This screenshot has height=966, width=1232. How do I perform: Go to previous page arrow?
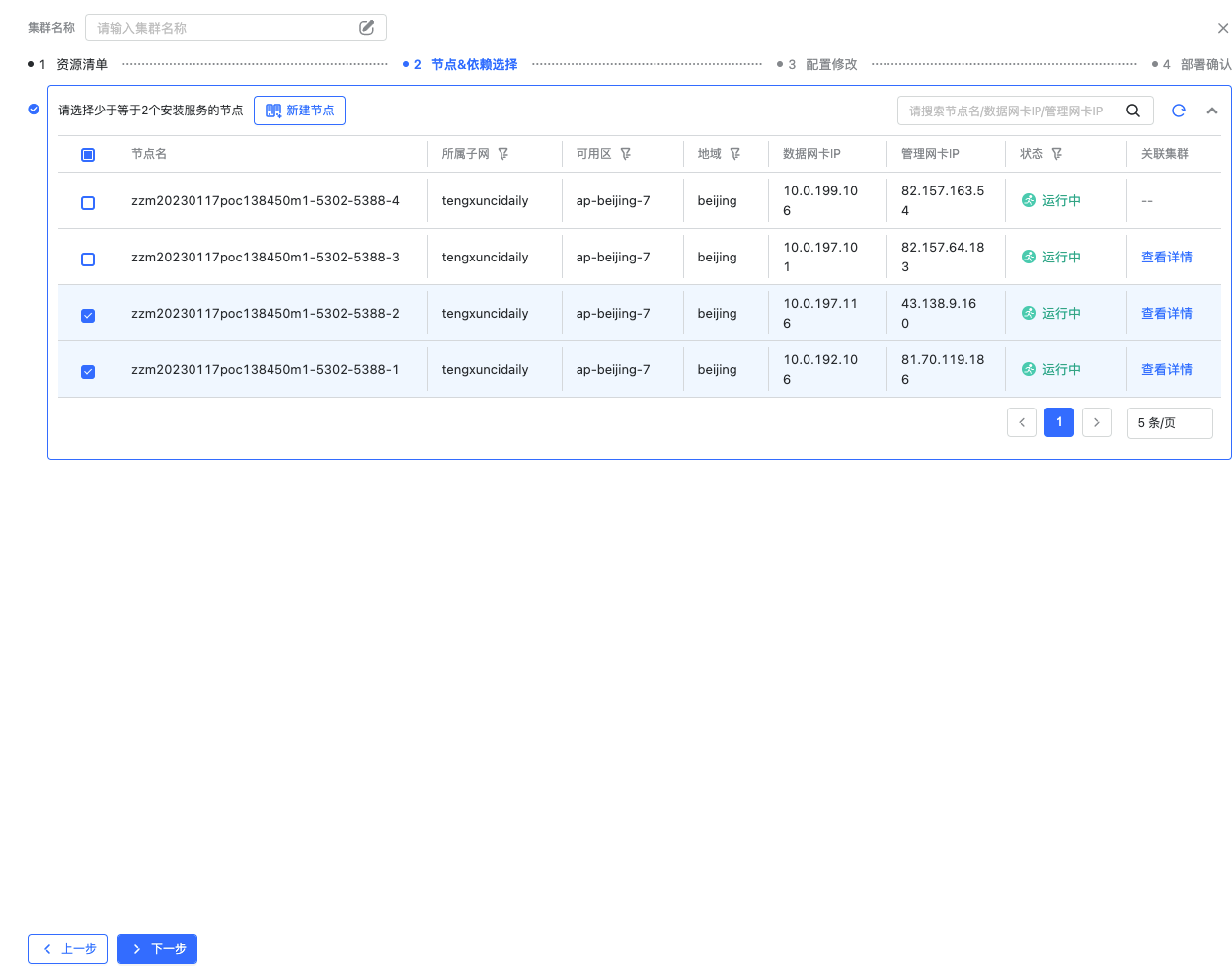pos(1022,422)
